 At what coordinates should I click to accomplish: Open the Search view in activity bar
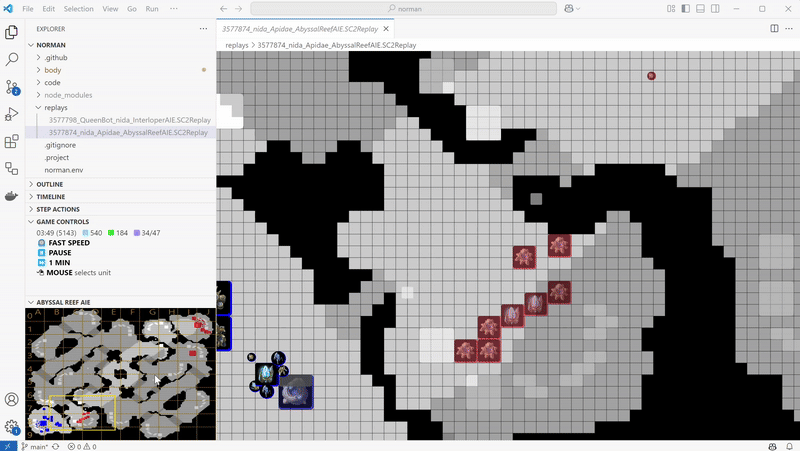(x=11, y=59)
